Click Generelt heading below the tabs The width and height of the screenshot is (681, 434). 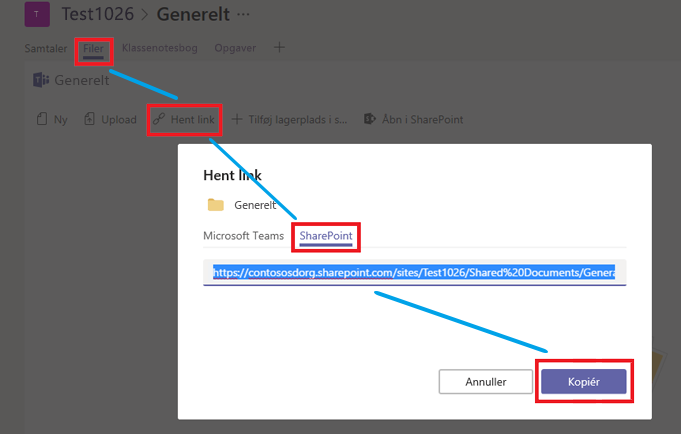click(82, 80)
